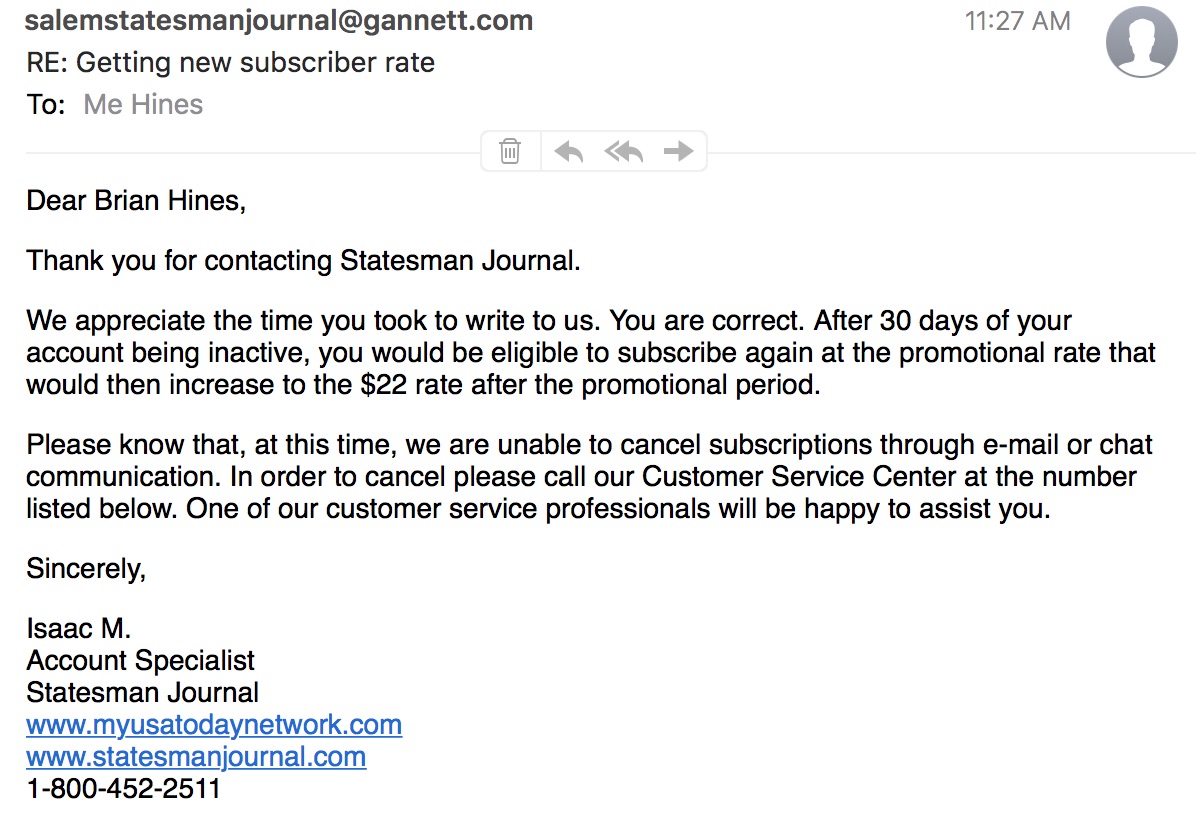
Task: Open the sender's profile avatar
Action: click(x=1141, y=41)
